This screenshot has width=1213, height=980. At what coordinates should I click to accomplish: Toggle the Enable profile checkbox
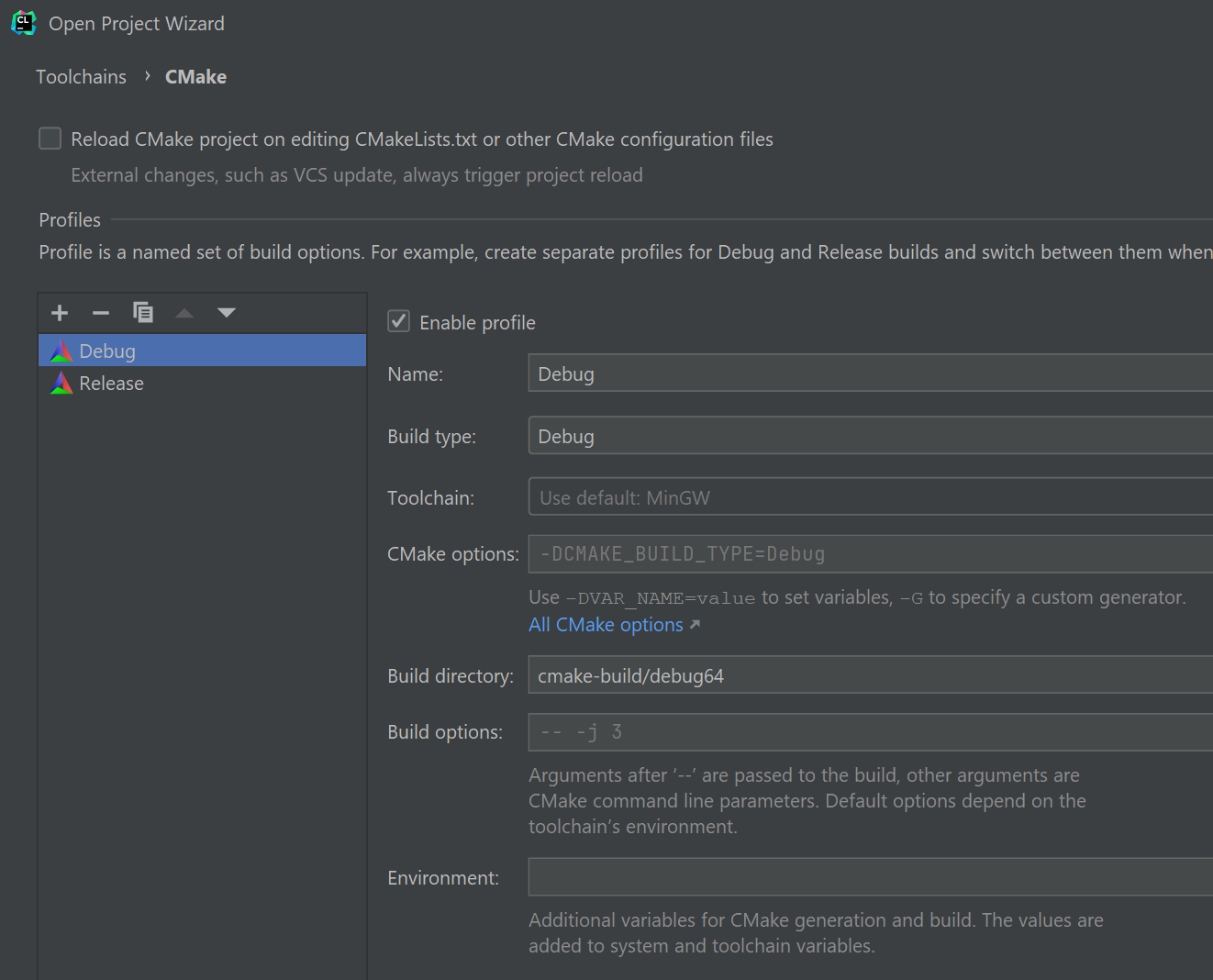pyautogui.click(x=399, y=321)
